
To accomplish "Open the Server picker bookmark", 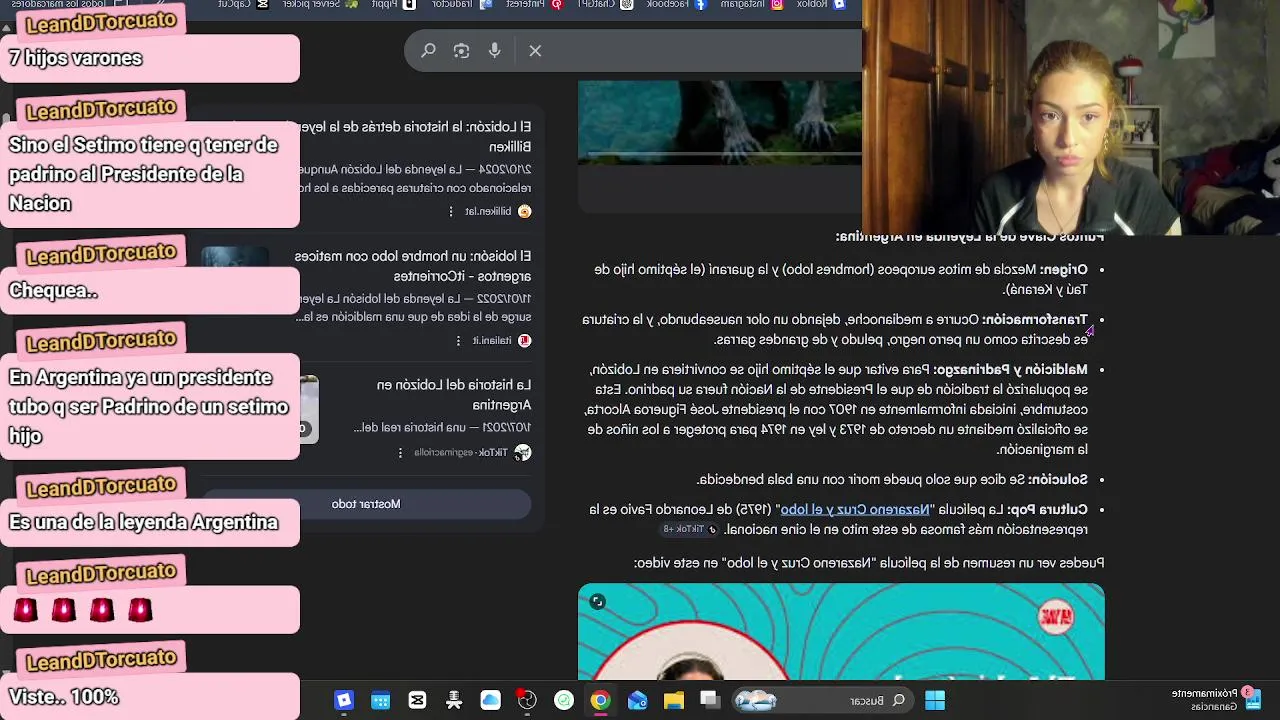I will click(321, 4).
